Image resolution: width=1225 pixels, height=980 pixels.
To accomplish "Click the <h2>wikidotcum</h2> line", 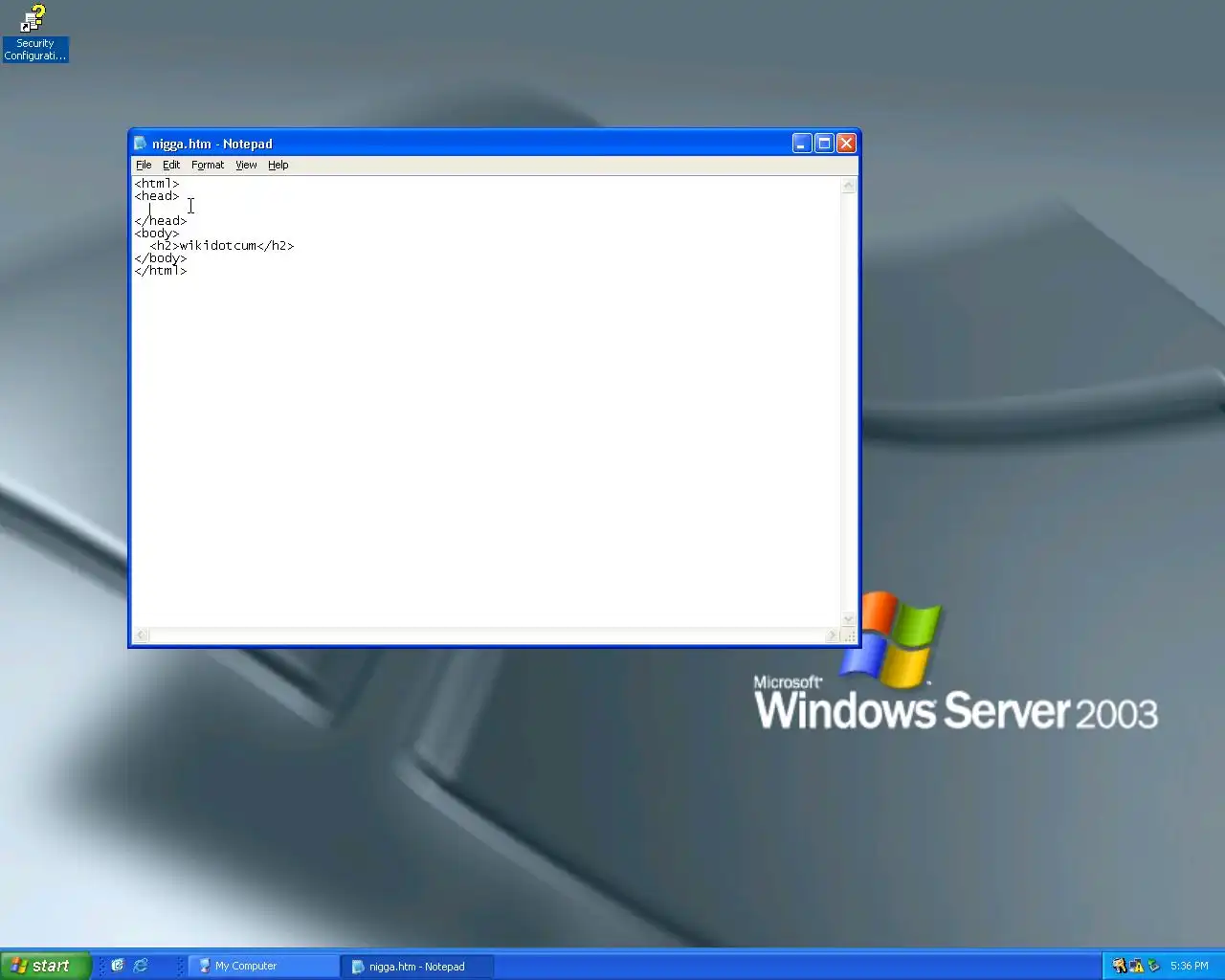I will pos(222,246).
